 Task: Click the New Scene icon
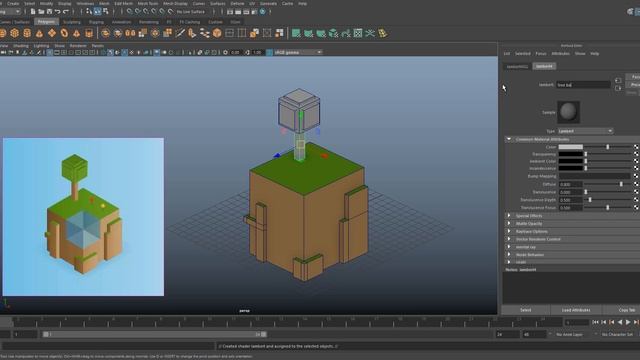33,11
